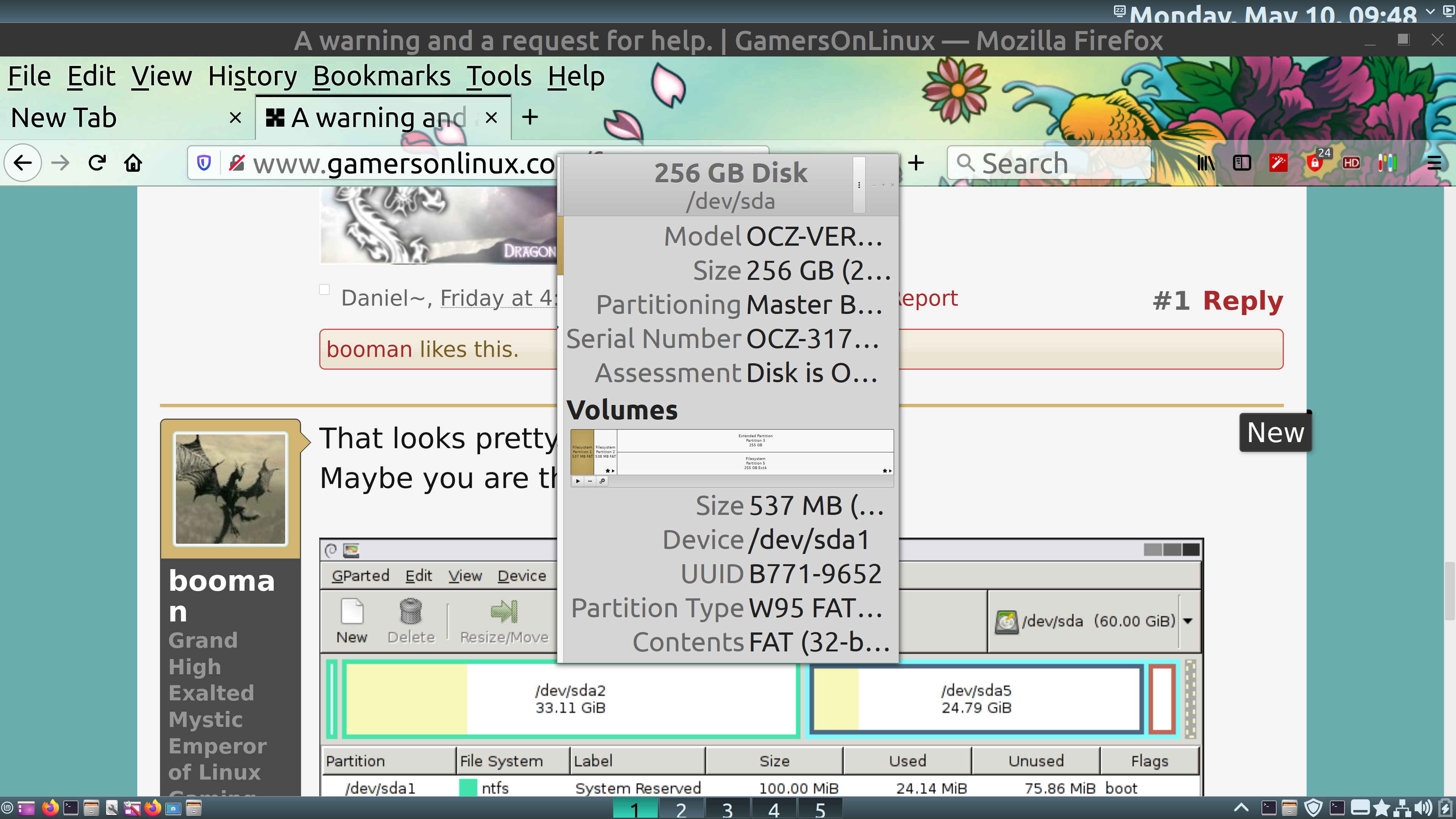Click the Delete icon in GParted toolbar
This screenshot has width=1456, height=819.
[411, 621]
